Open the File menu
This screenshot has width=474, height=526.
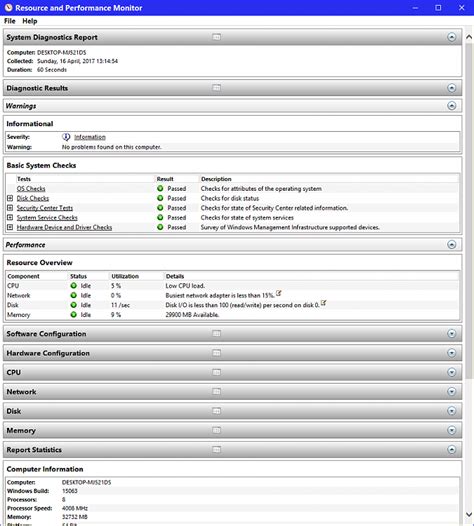point(9,21)
